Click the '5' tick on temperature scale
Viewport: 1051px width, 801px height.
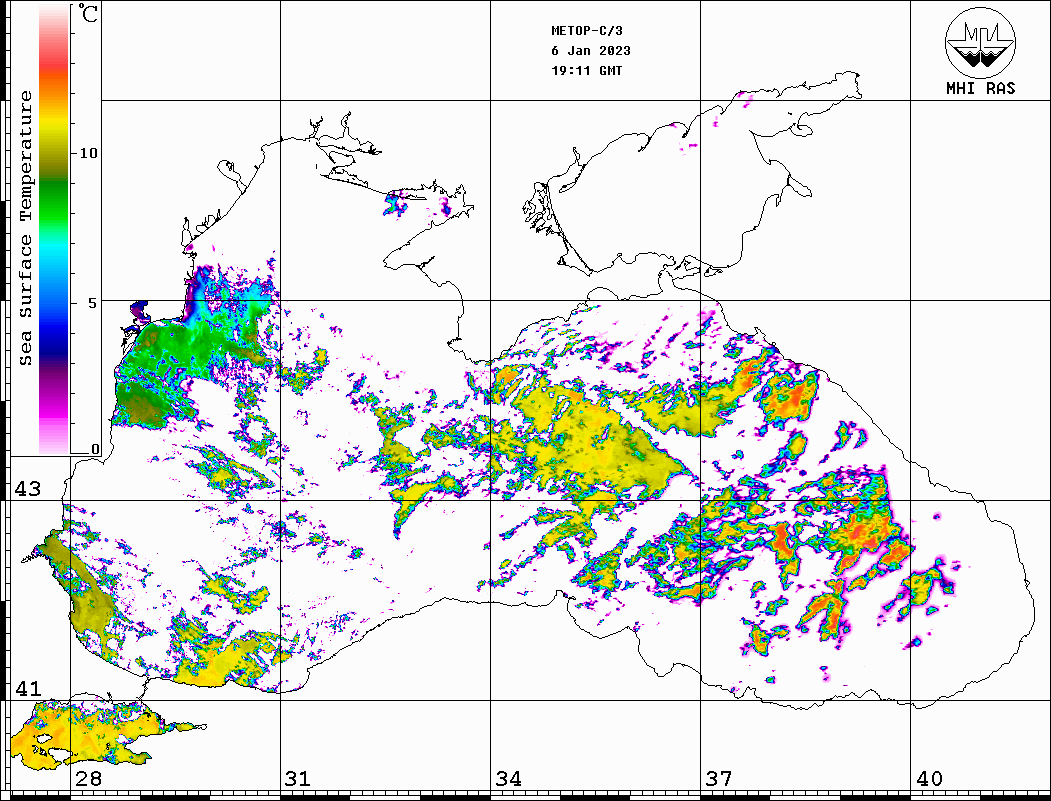[92, 303]
